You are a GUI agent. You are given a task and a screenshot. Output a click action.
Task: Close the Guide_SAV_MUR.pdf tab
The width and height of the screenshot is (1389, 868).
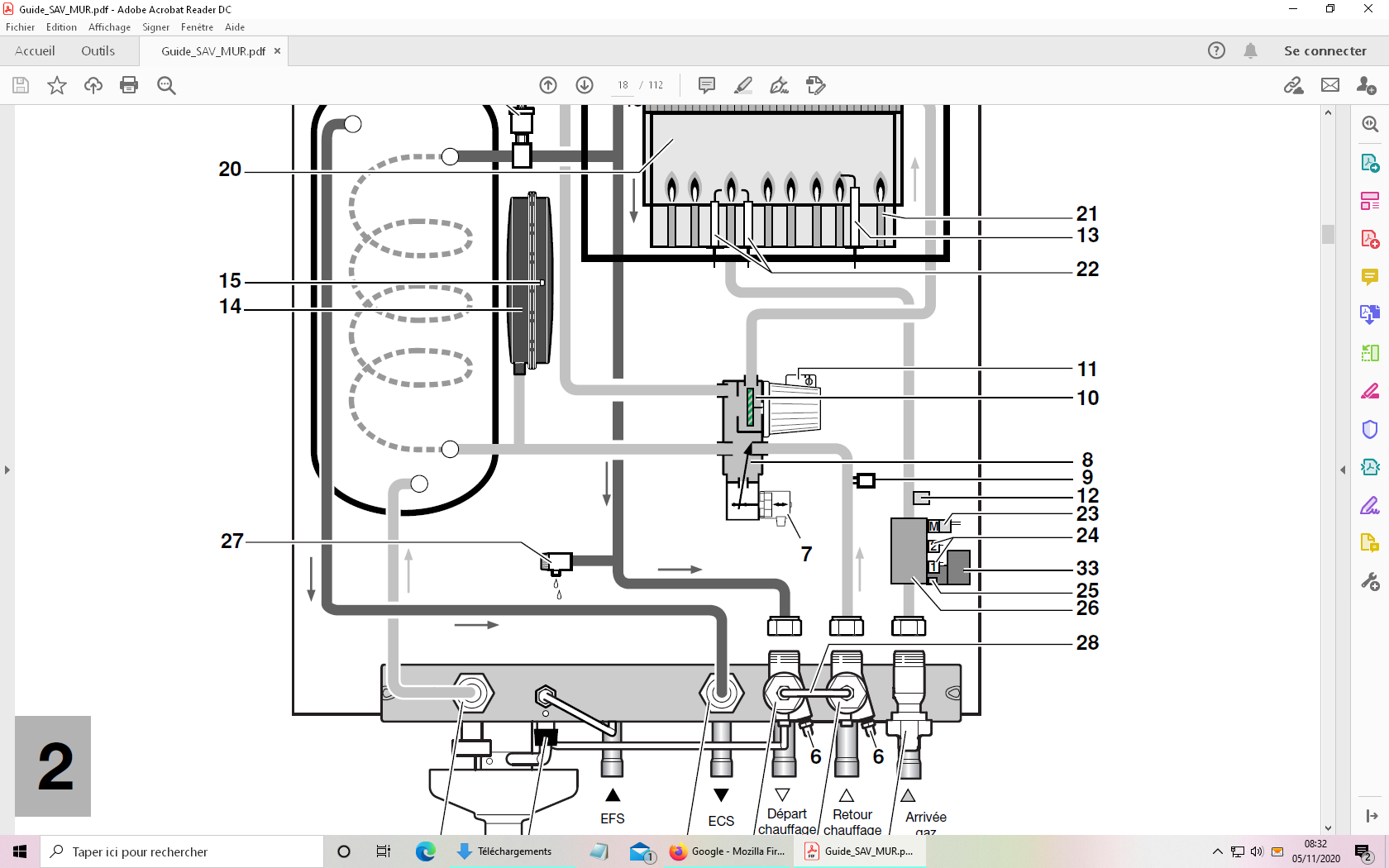click(278, 50)
